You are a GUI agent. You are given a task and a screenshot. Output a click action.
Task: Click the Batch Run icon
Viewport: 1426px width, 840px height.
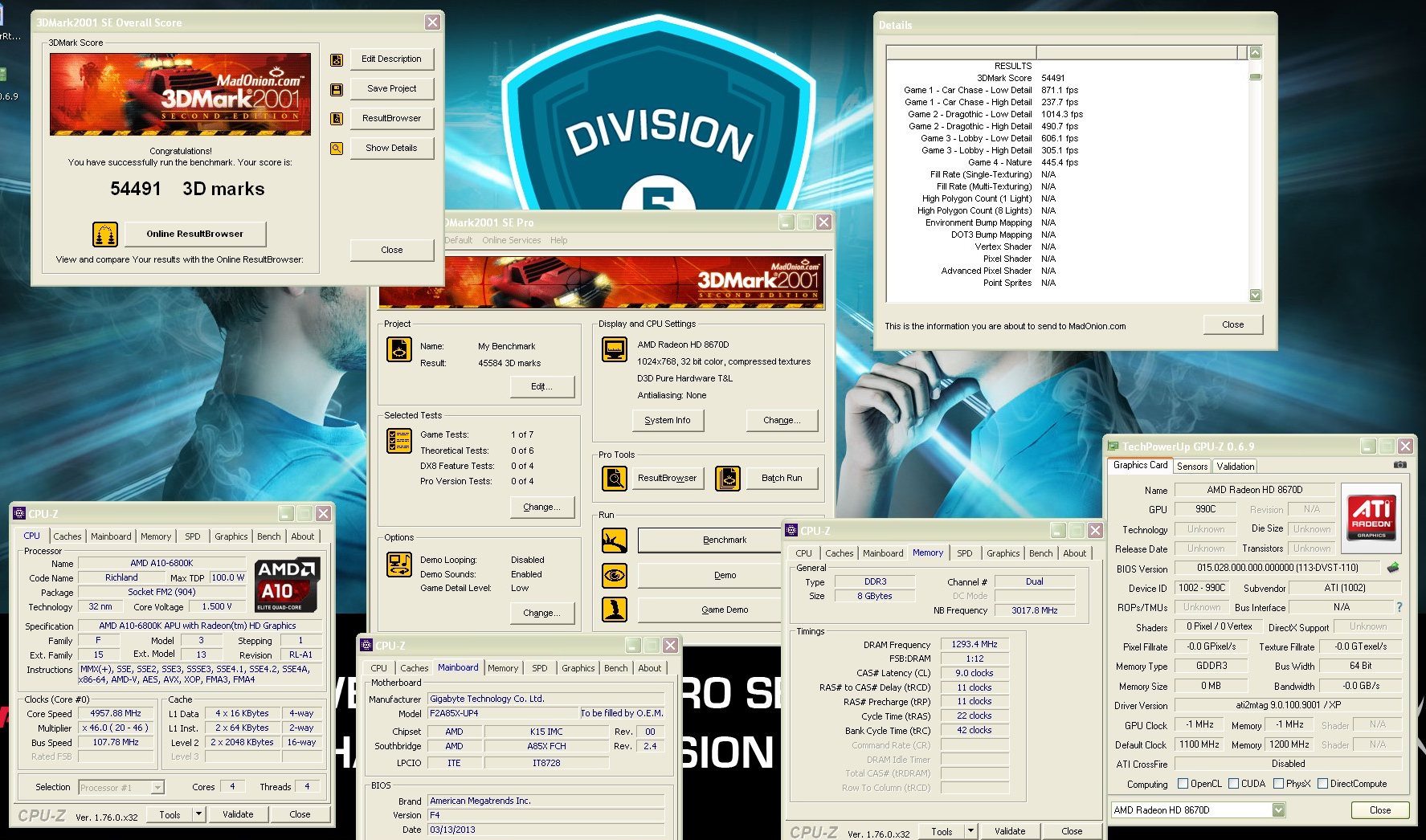(728, 478)
